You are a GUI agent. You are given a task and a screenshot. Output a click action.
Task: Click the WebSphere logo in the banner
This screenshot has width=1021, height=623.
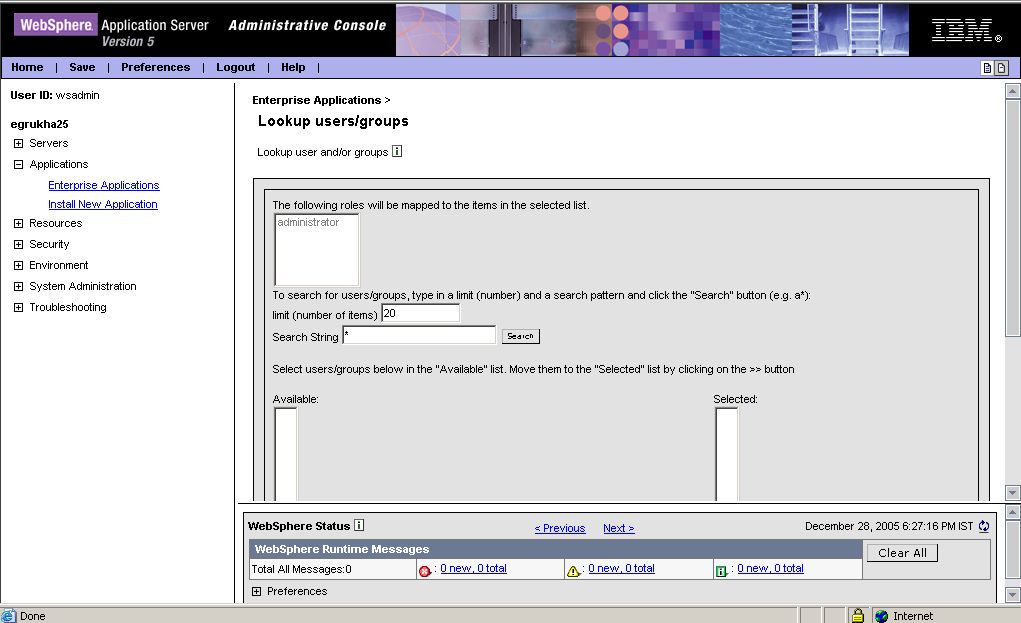coord(56,25)
